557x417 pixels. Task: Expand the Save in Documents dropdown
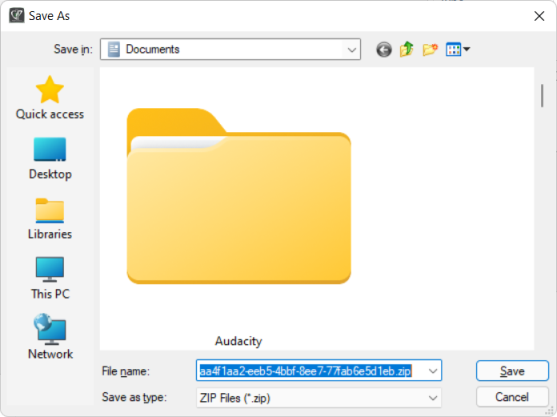pyautogui.click(x=231, y=49)
